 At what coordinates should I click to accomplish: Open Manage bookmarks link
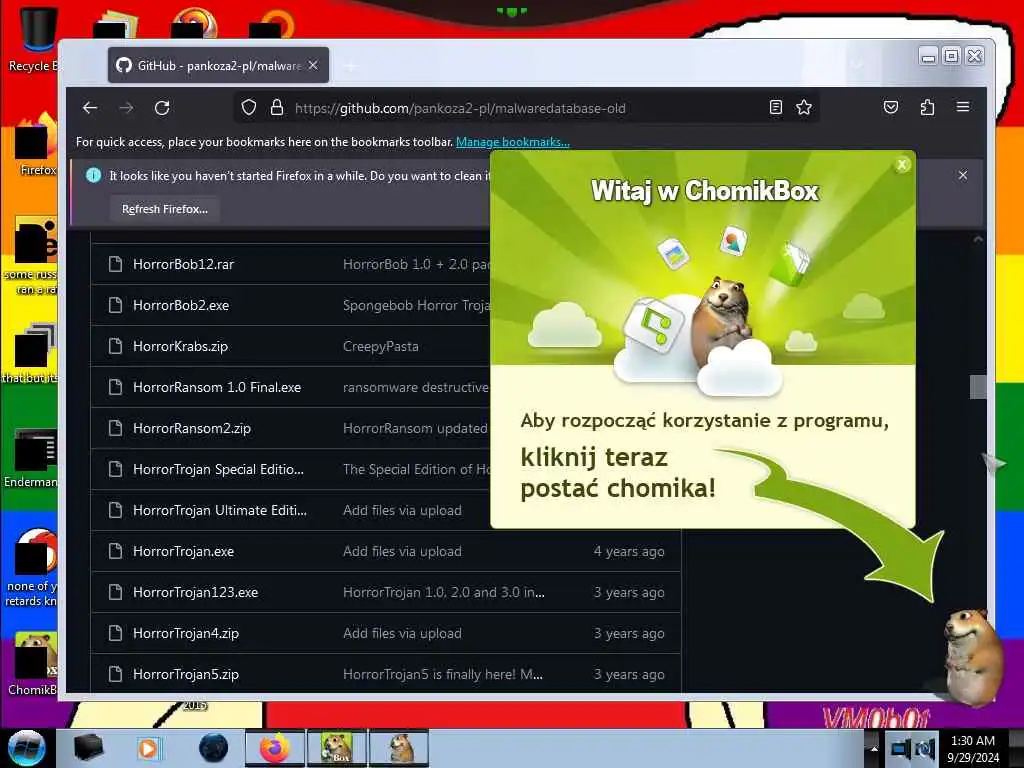(x=513, y=142)
